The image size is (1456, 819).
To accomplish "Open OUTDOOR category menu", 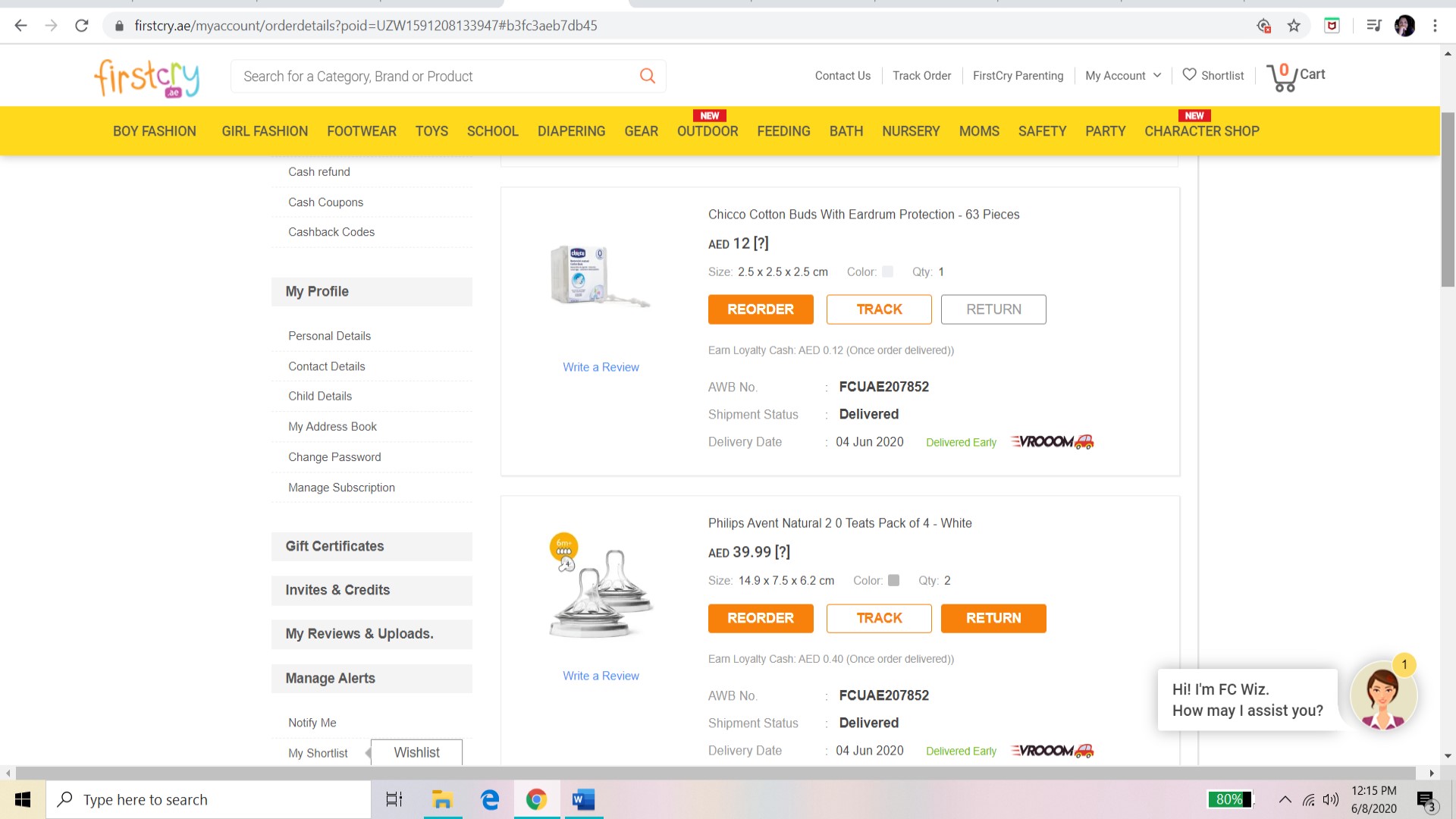I will 708,131.
